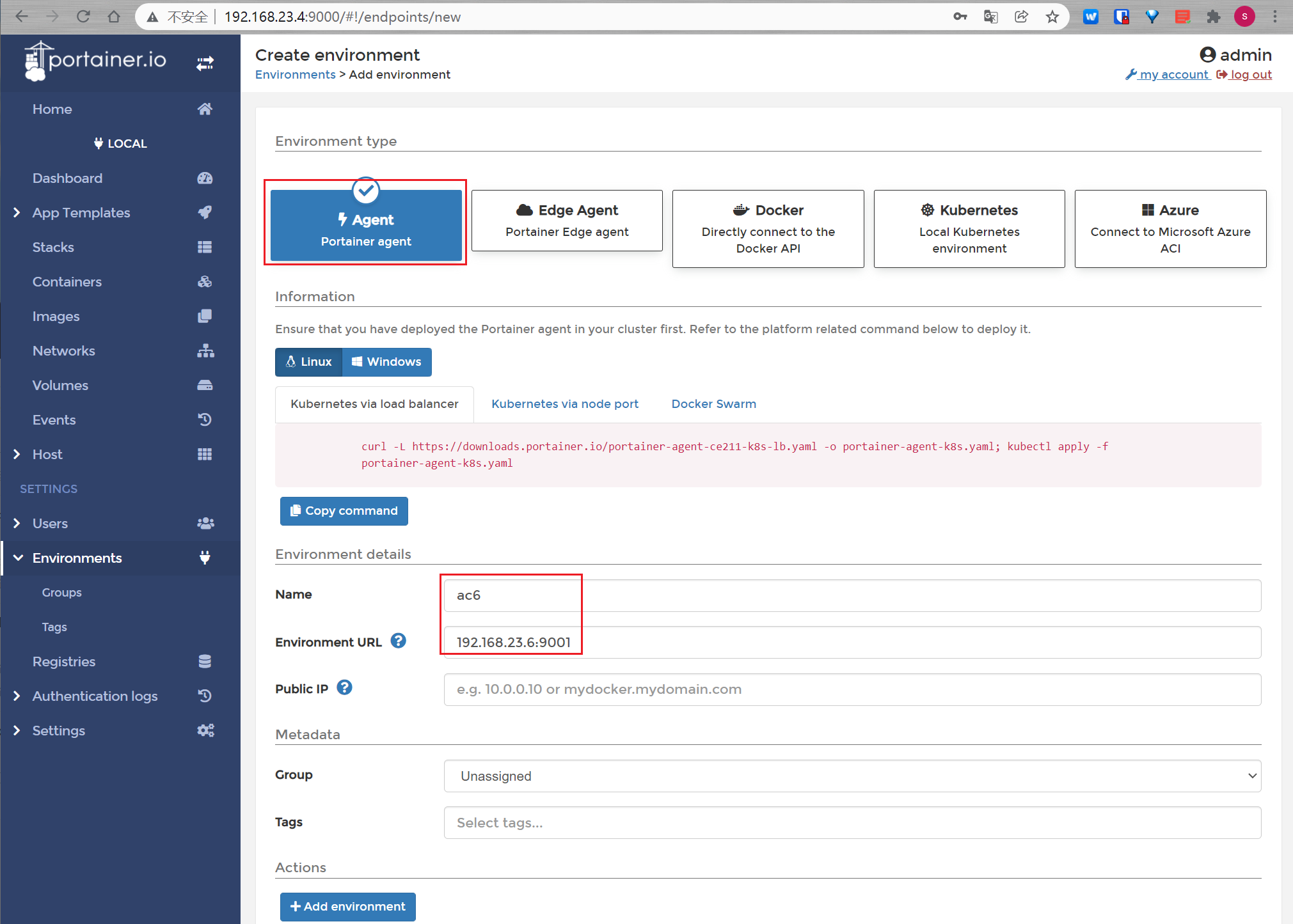The height and width of the screenshot is (924, 1293).
Task: Click the Add environment button
Action: (348, 907)
